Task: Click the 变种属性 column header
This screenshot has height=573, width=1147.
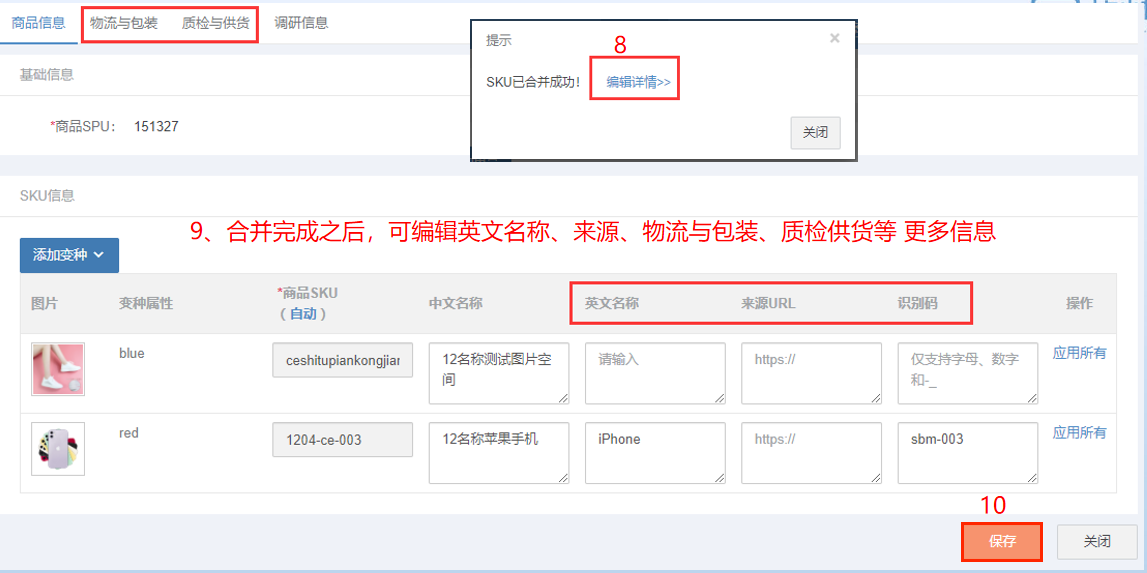Action: pos(146,304)
